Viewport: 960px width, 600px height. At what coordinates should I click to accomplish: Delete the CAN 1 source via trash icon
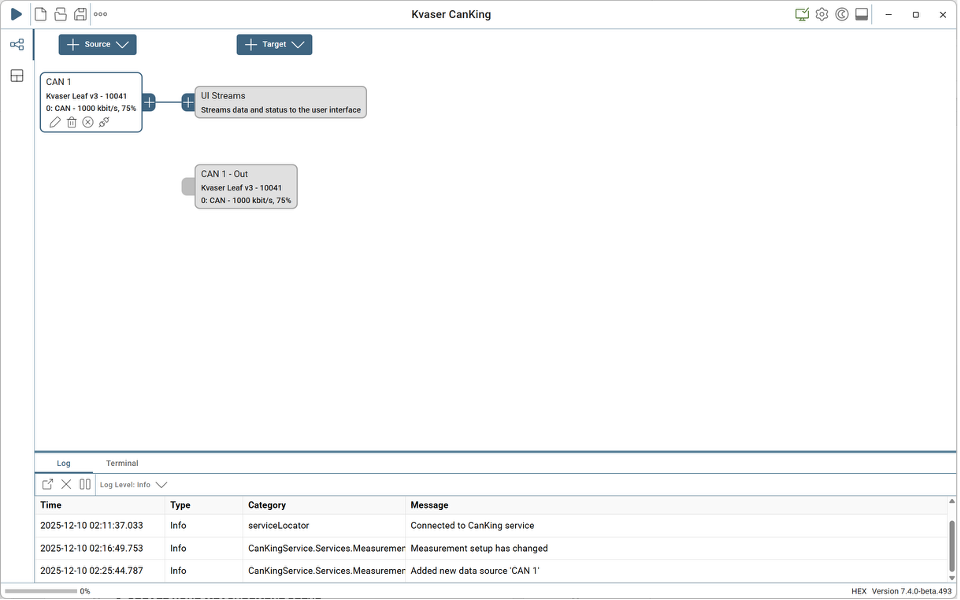[x=72, y=122]
